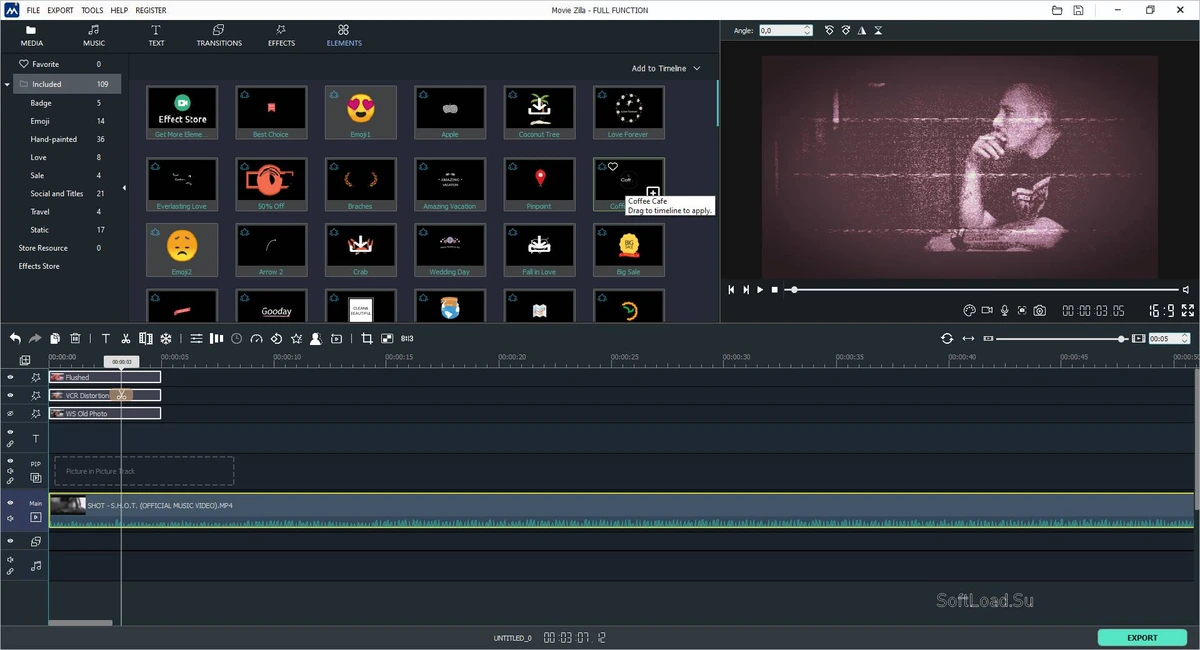Open the color palette icon under preview
Screen dimensions: 1200x650
pos(969,311)
